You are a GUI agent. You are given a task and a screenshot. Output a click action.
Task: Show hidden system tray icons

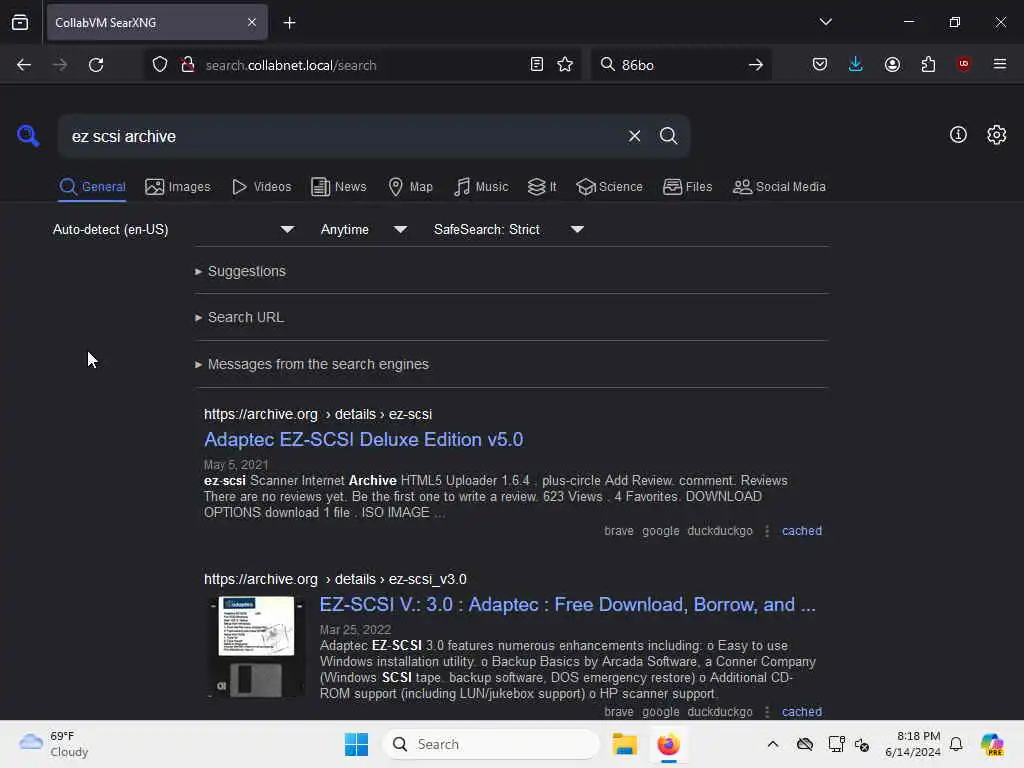773,744
